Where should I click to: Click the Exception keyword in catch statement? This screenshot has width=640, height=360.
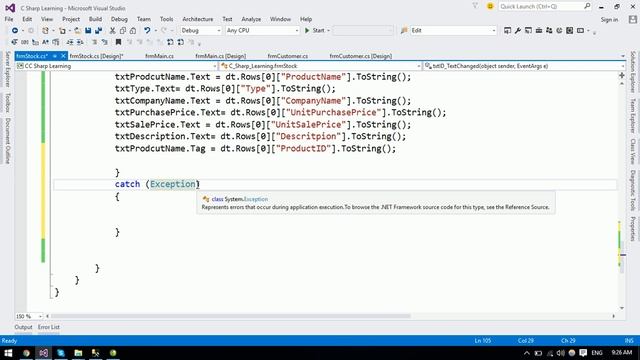click(x=173, y=184)
